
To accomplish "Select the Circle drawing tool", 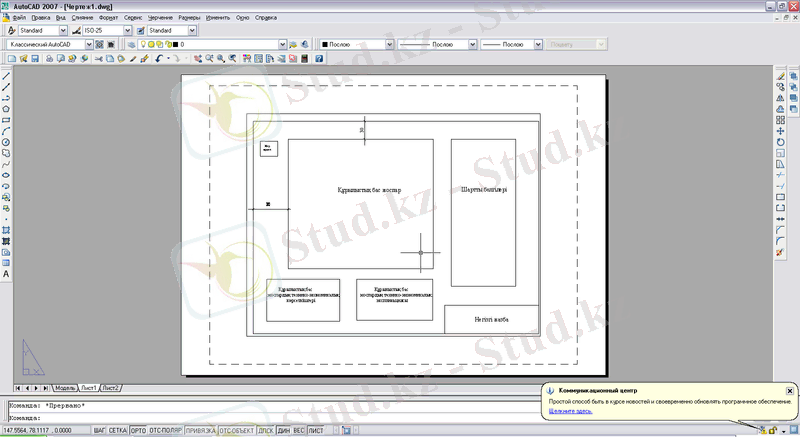I will (x=6, y=142).
